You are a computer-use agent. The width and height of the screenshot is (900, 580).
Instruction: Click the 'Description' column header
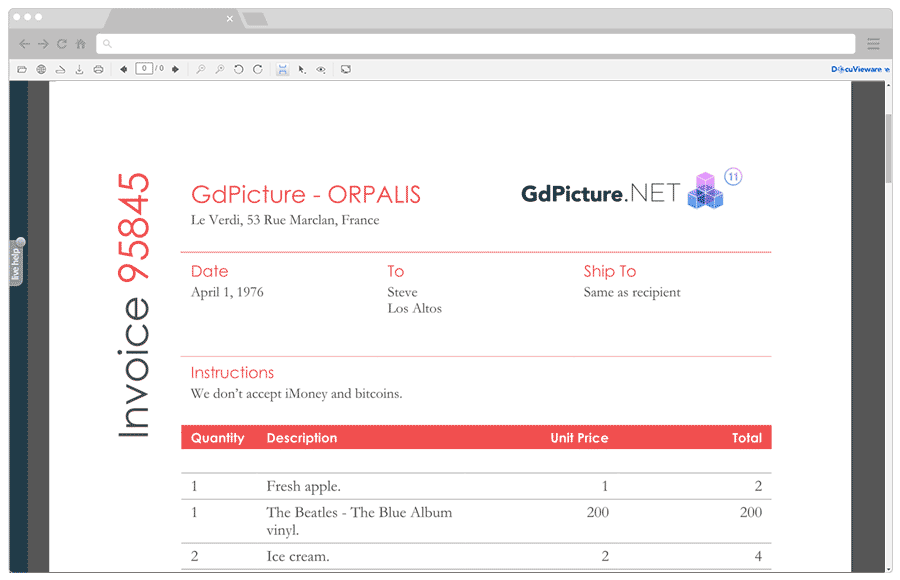pyautogui.click(x=302, y=438)
